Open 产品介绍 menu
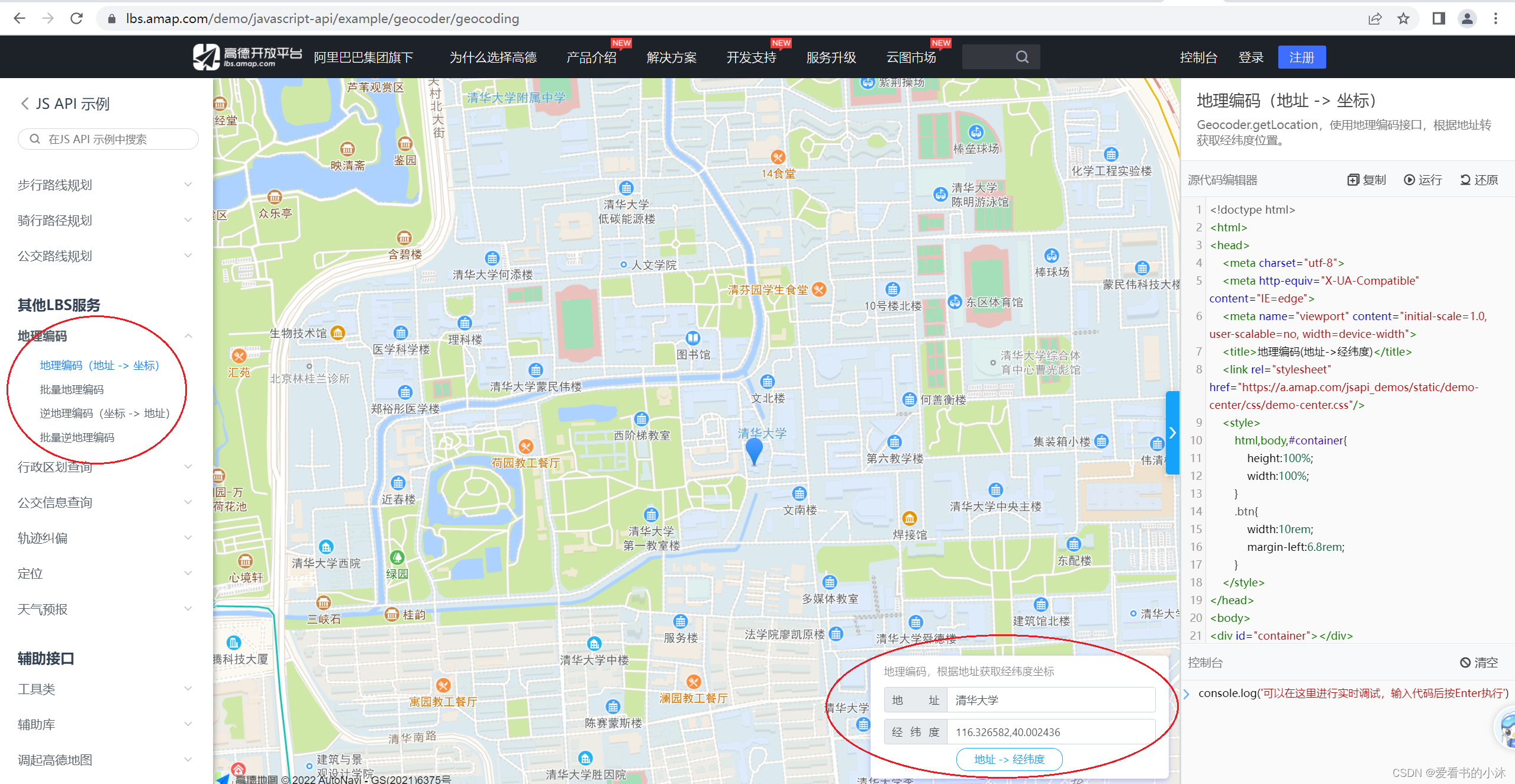This screenshot has width=1515, height=784. [x=591, y=57]
